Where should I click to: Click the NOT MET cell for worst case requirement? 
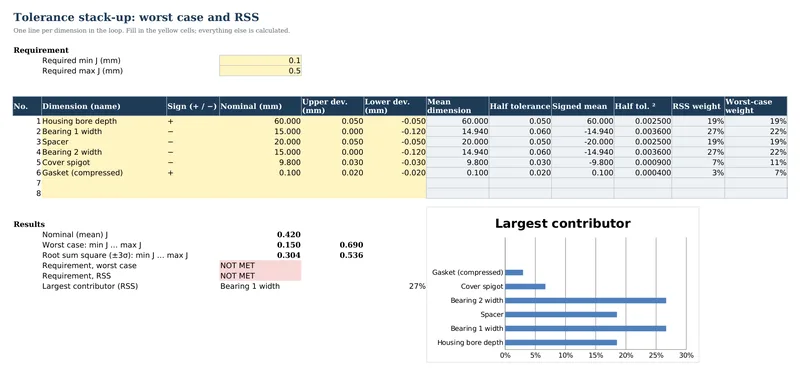pyautogui.click(x=260, y=265)
